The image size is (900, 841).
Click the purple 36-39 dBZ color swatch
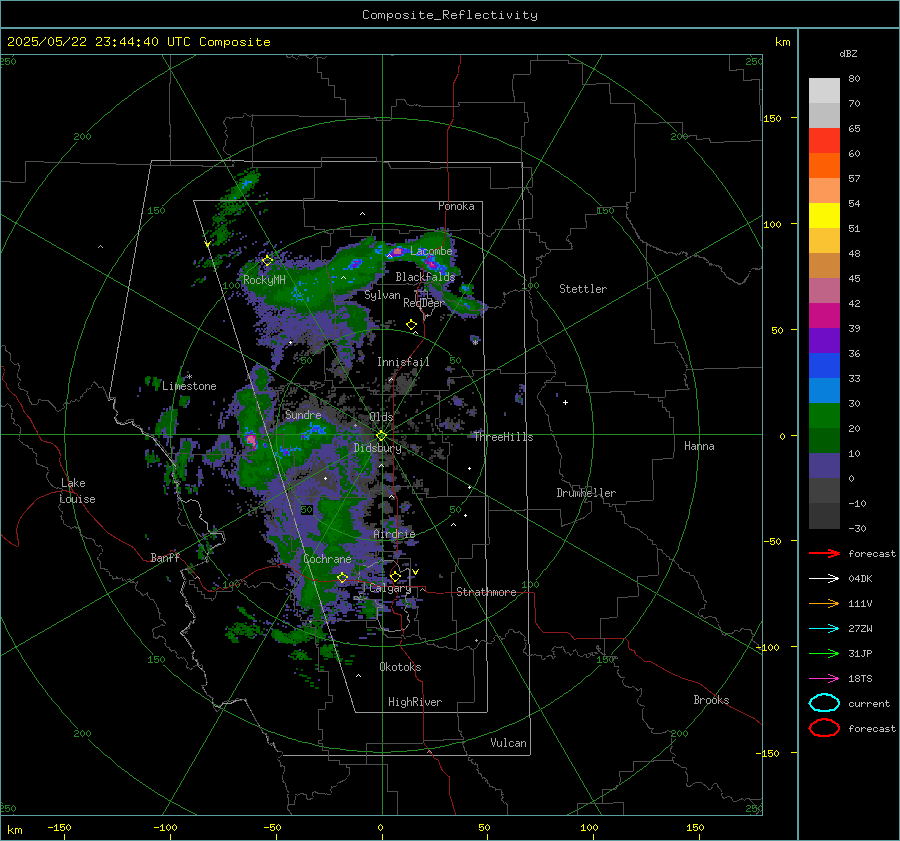coord(824,341)
